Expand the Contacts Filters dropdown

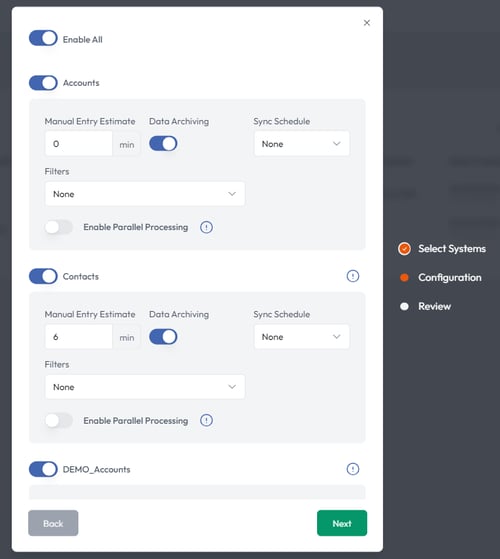coord(145,387)
